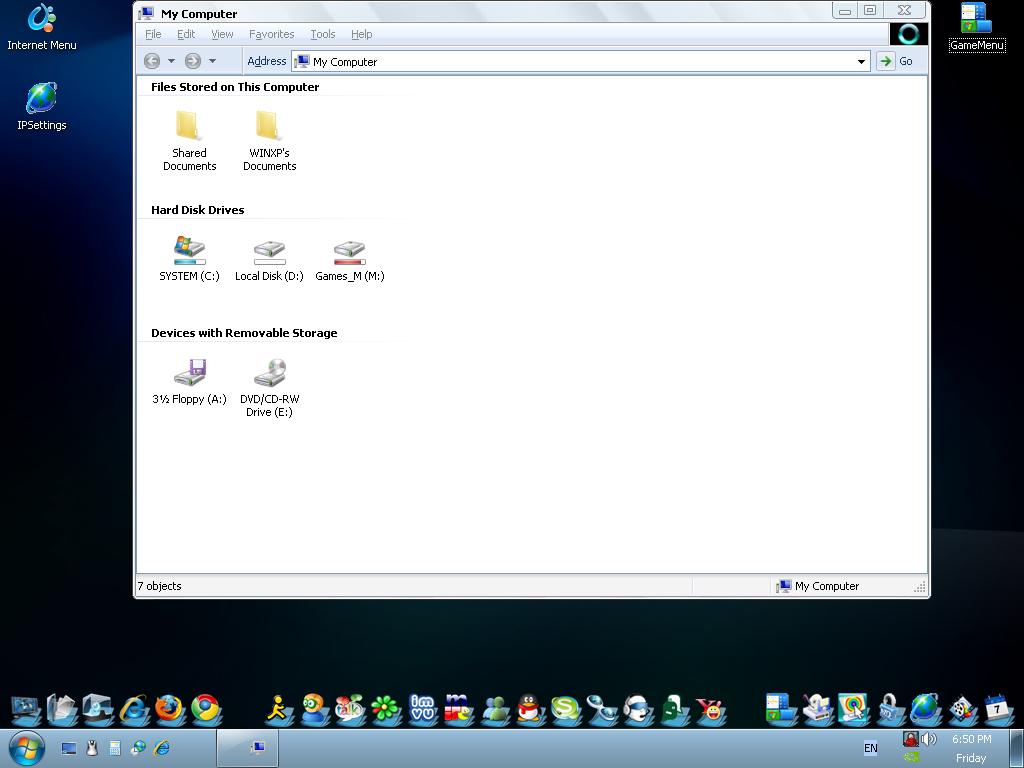Viewport: 1024px width, 768px height.
Task: Select the Shared Documents folder
Action: click(x=189, y=141)
